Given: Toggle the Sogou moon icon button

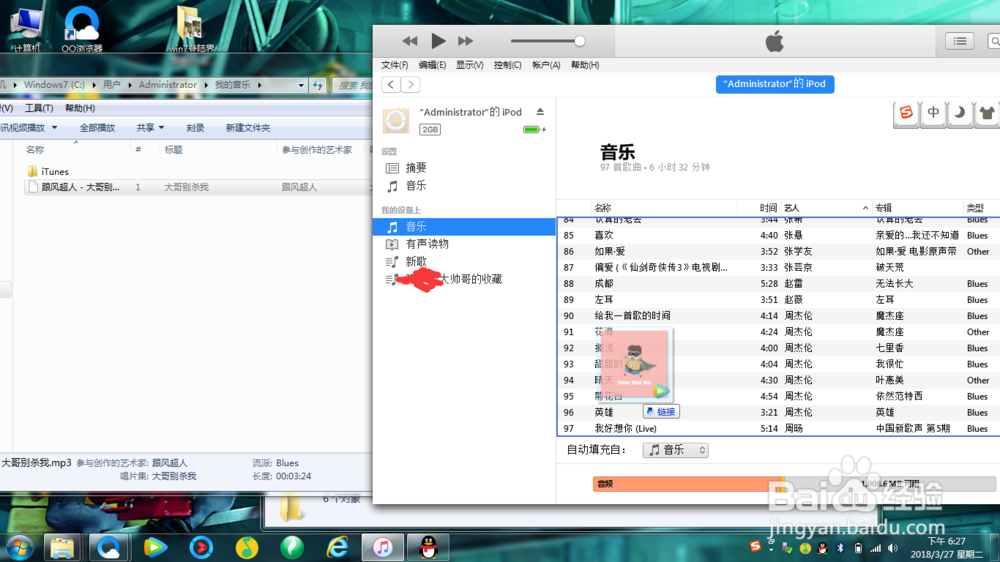Looking at the screenshot, I should tap(960, 114).
